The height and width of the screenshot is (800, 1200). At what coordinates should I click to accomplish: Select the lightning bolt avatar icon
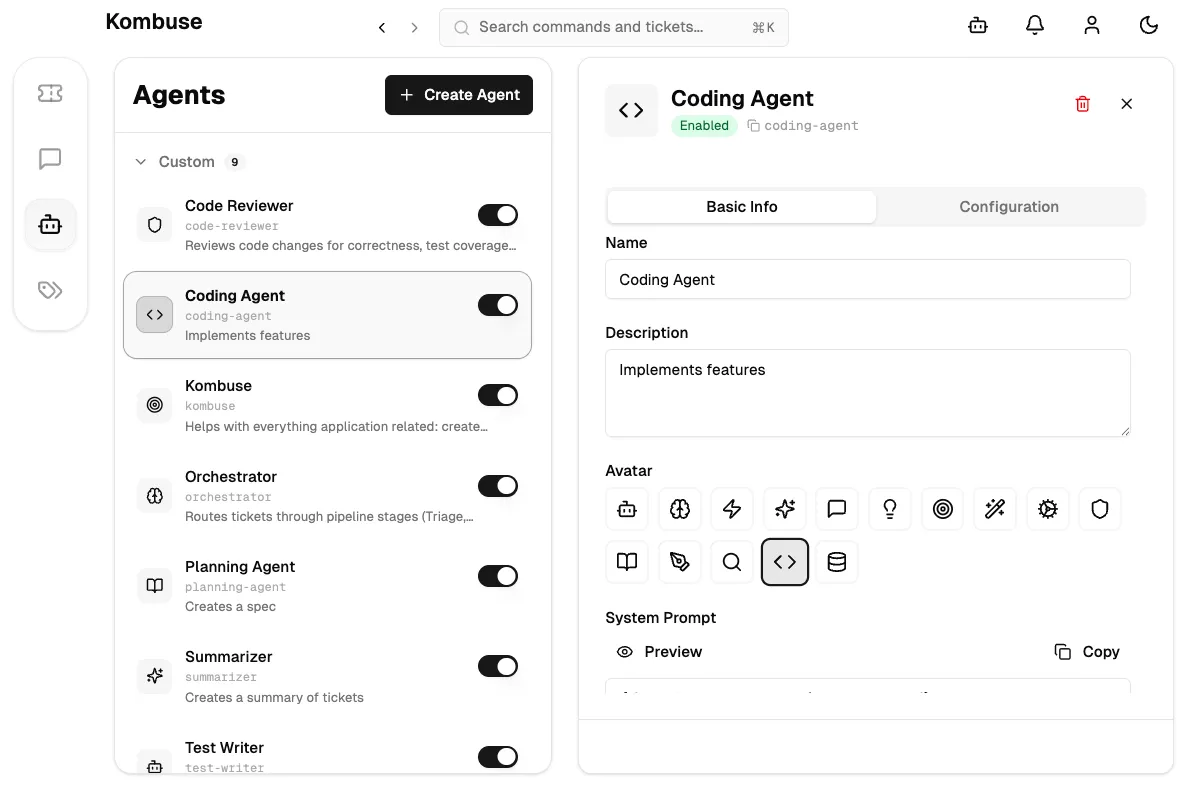[732, 509]
